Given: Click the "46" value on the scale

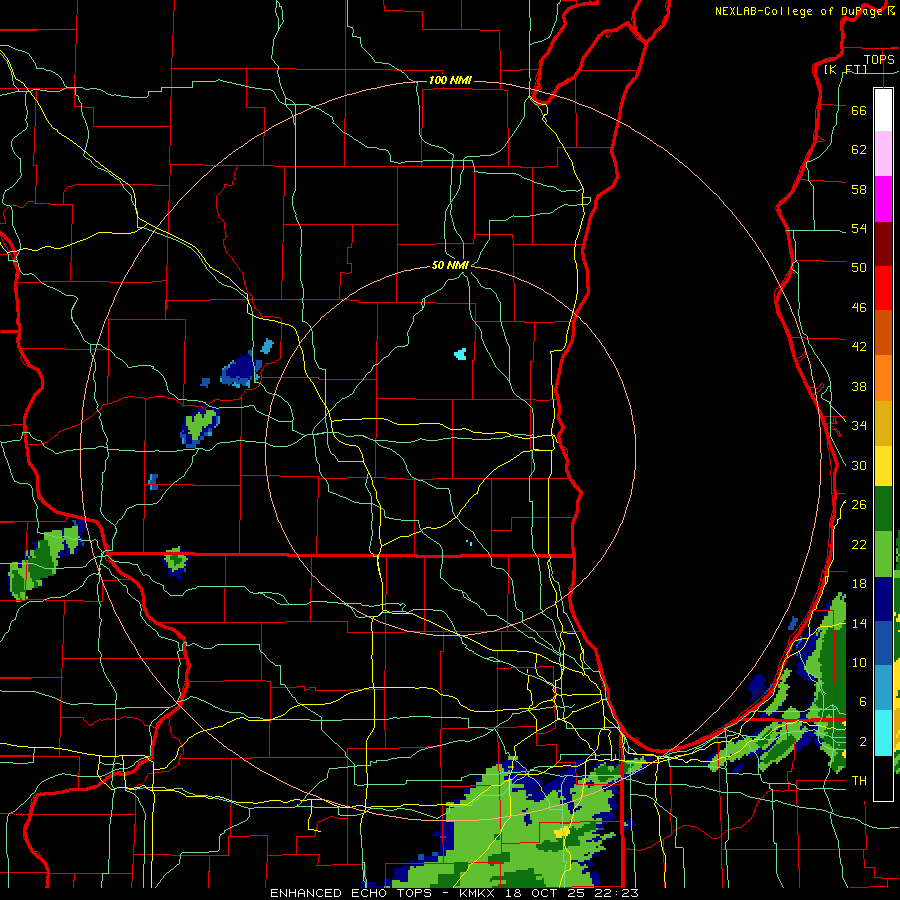Looking at the screenshot, I should click(859, 307).
